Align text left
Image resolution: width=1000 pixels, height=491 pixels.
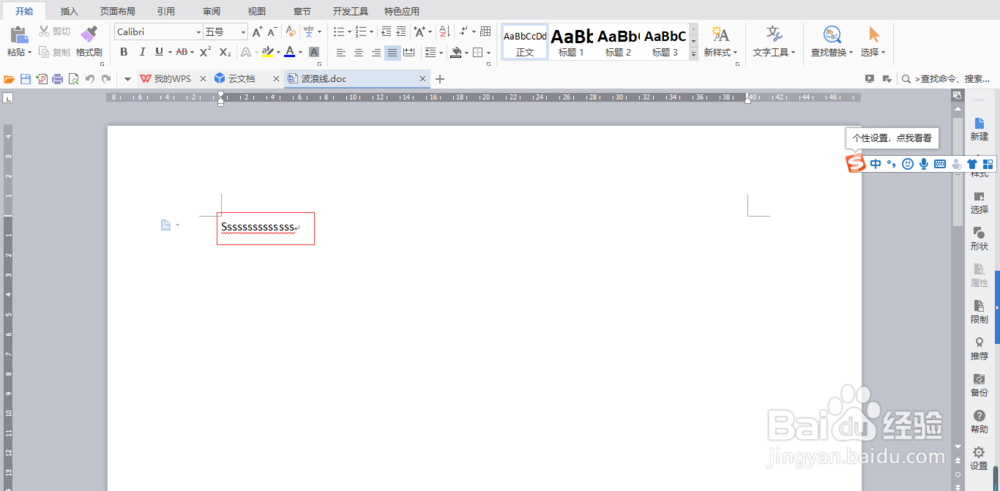pos(341,52)
